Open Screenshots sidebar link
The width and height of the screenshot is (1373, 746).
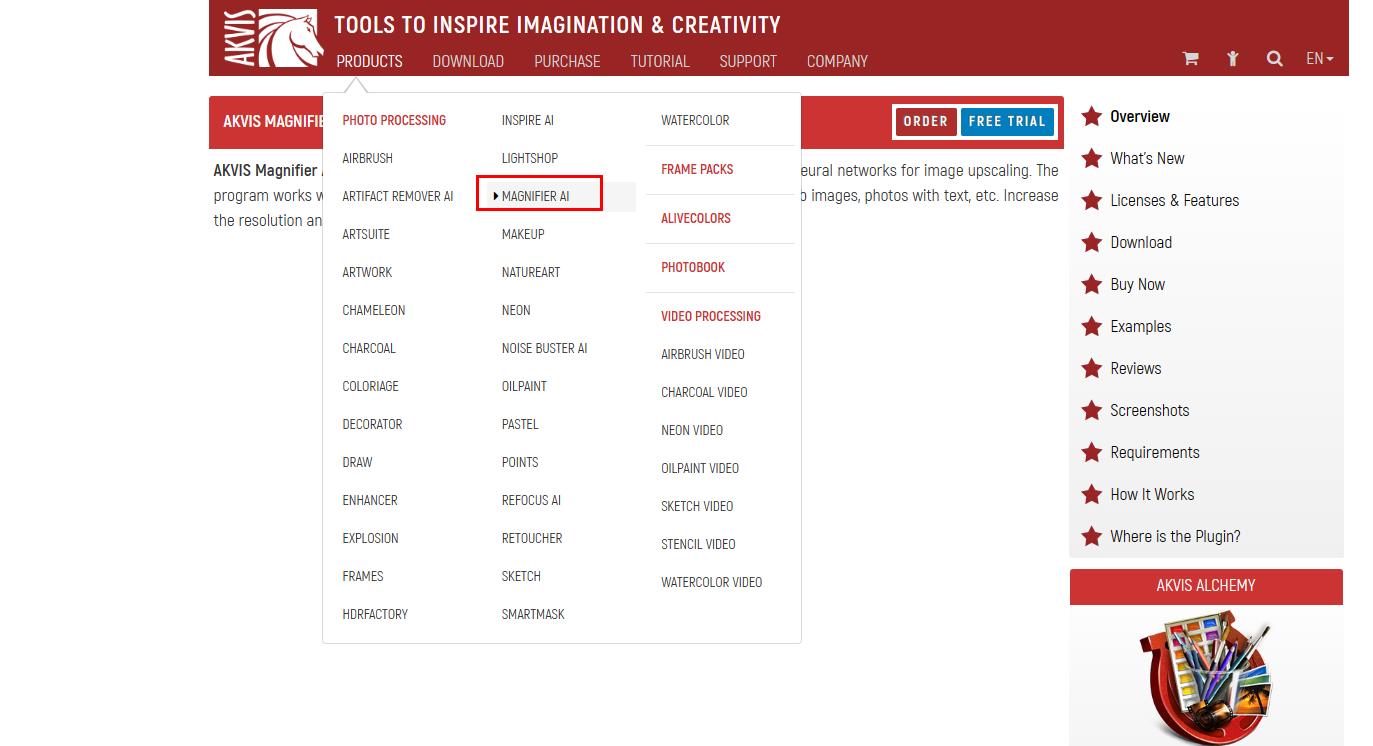[1149, 410]
